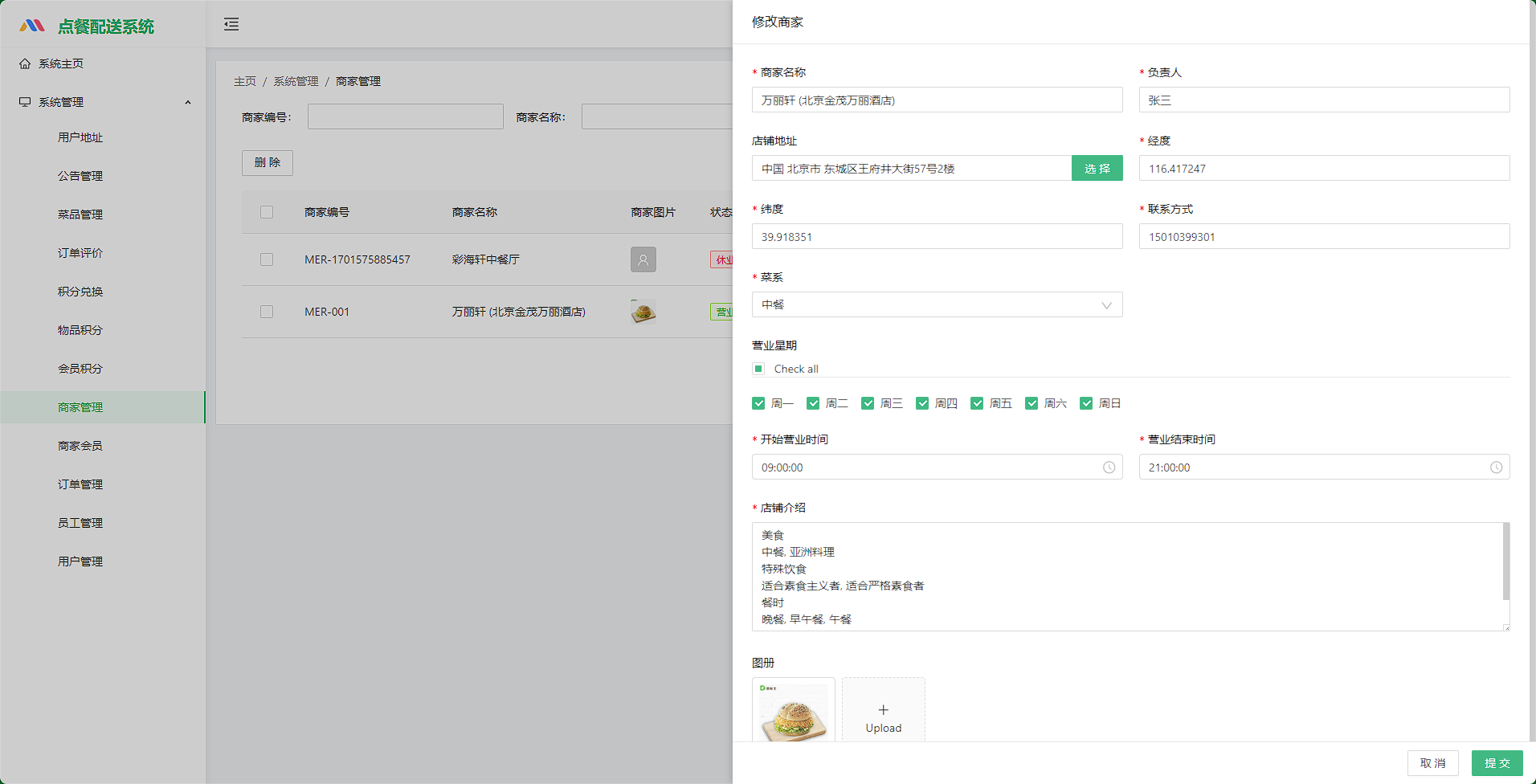Click 系统管理 breadcrumb link
The height and width of the screenshot is (784, 1536).
(x=296, y=81)
